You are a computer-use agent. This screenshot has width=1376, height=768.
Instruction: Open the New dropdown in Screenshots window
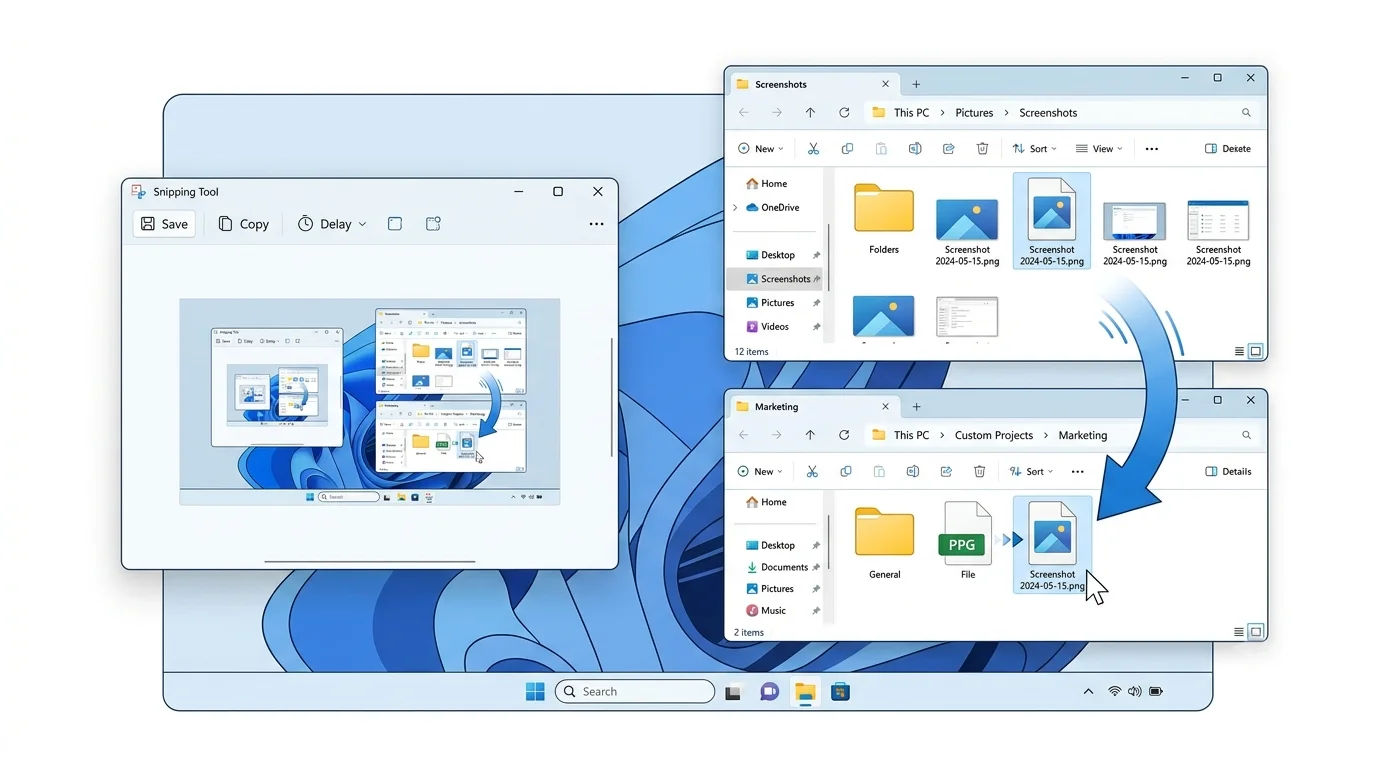761,148
